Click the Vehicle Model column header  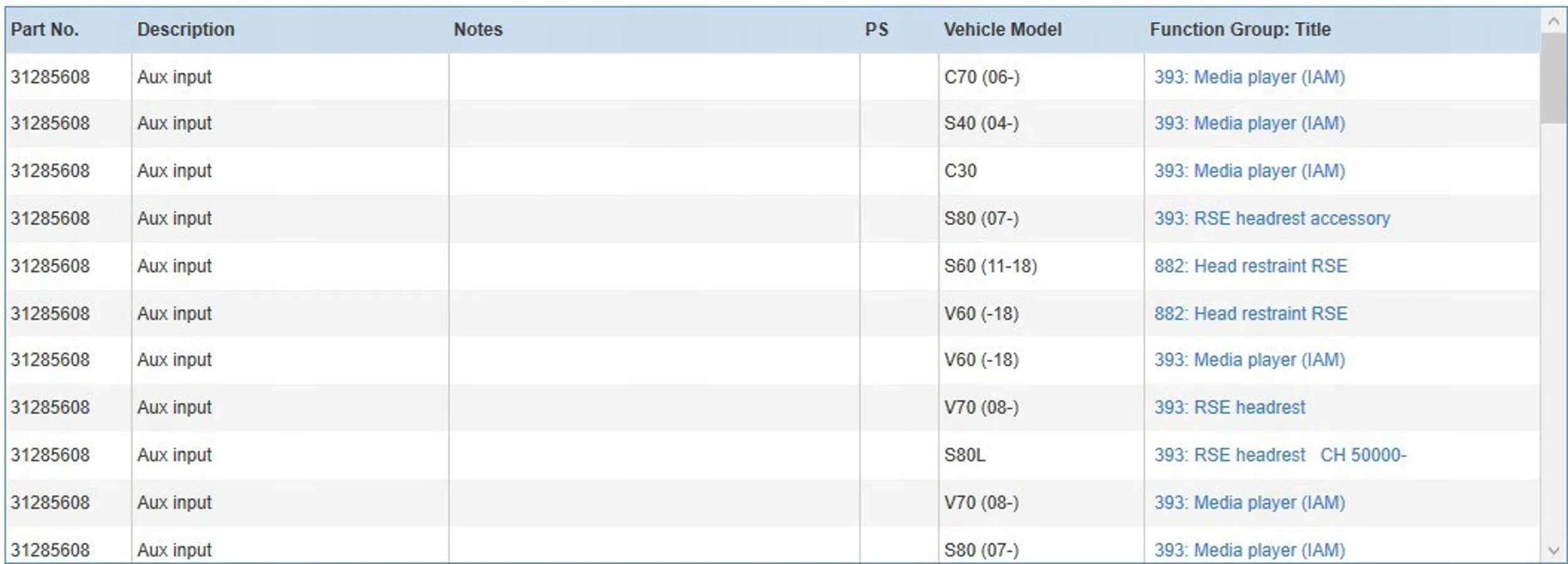pyautogui.click(x=1002, y=29)
